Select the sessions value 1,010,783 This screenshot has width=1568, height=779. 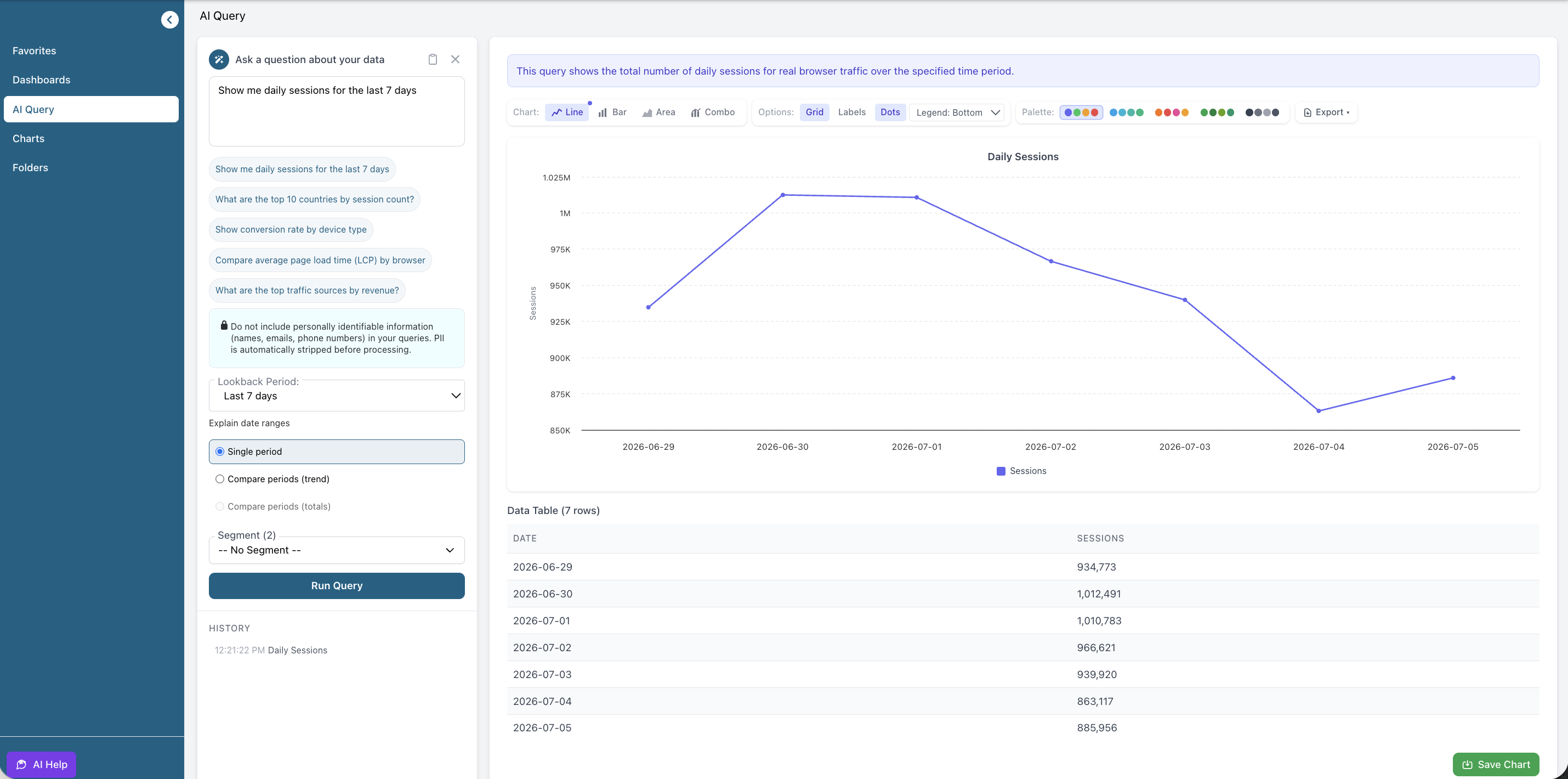tap(1099, 620)
